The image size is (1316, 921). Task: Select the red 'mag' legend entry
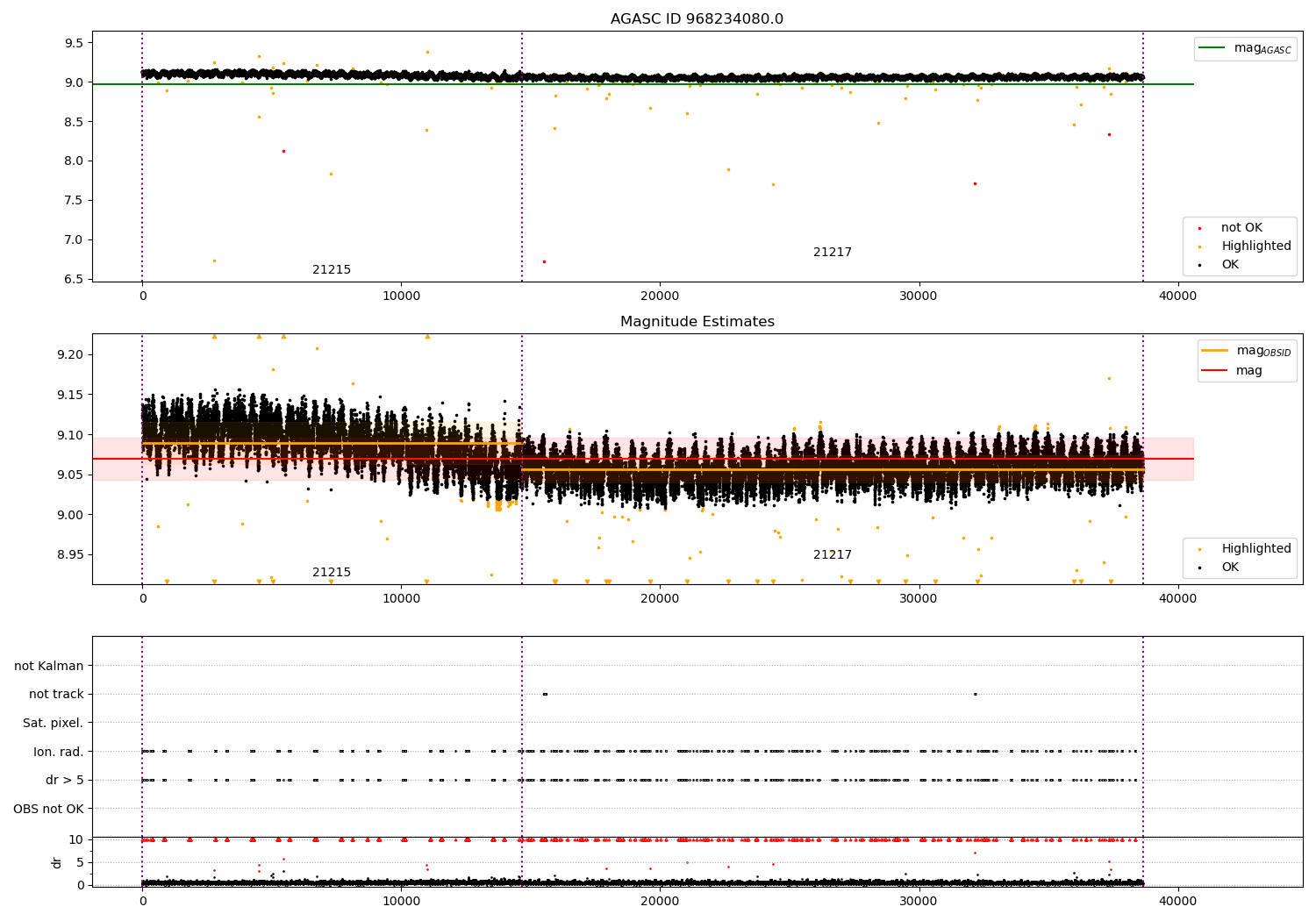[x=1233, y=371]
